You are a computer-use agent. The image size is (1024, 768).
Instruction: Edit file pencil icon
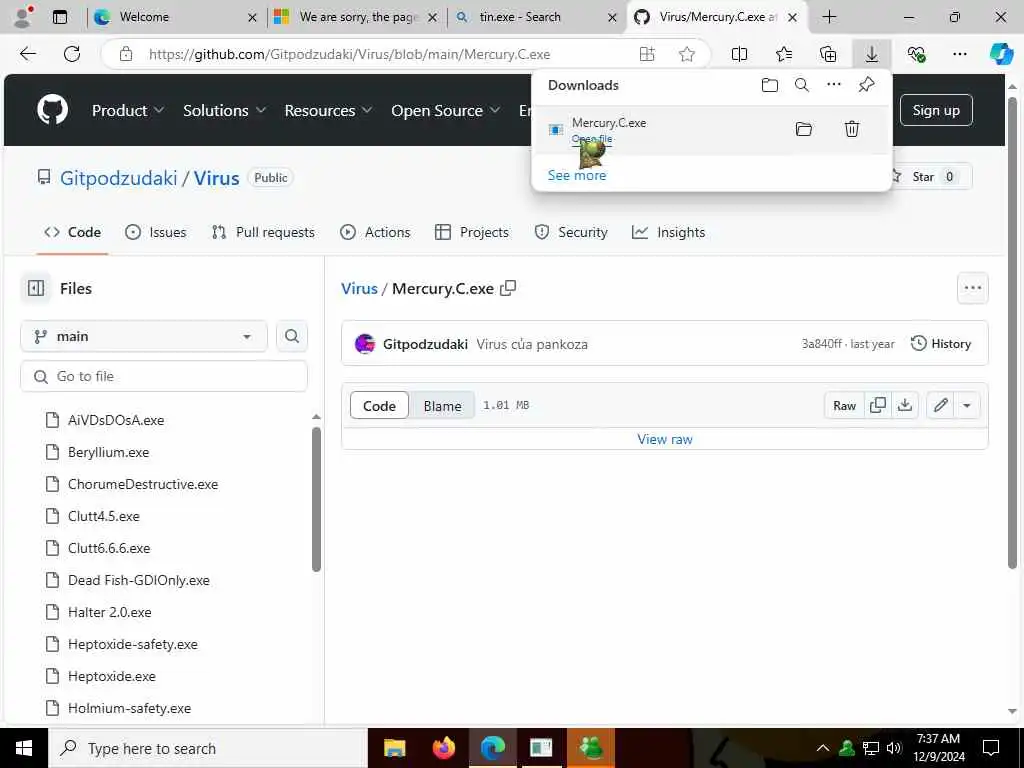click(940, 406)
